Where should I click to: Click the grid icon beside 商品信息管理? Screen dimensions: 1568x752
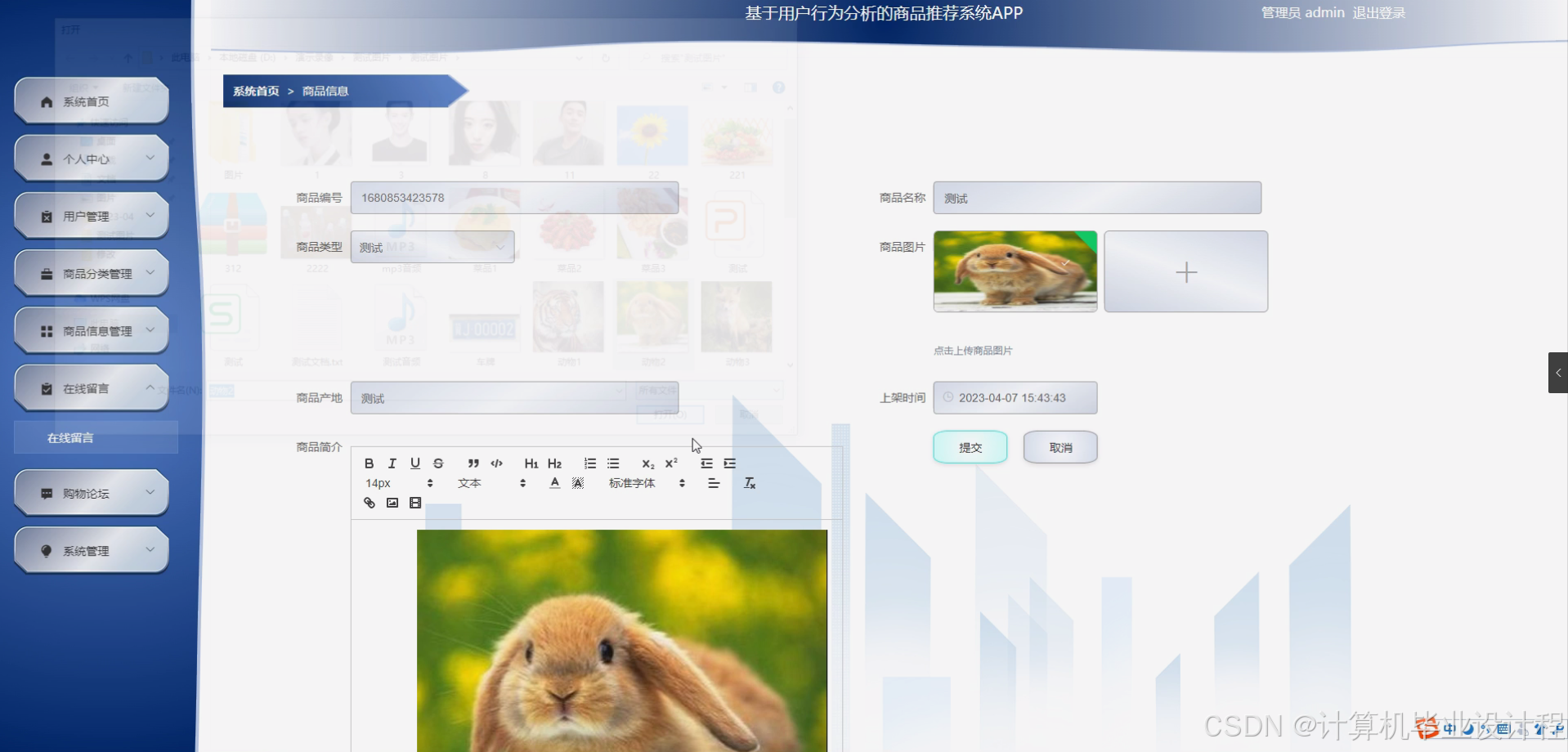(47, 331)
